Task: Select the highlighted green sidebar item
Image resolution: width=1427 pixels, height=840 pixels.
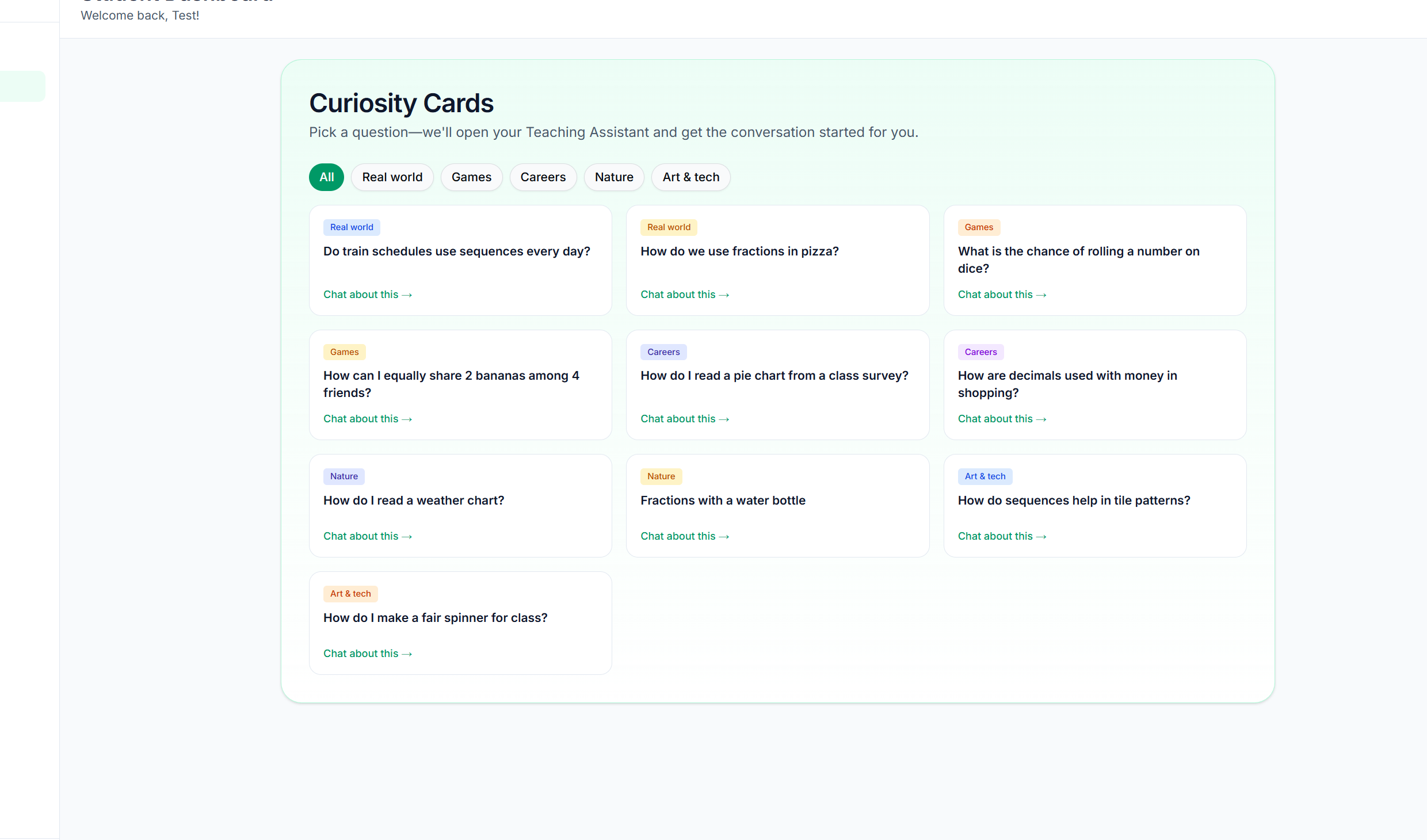Action: (x=22, y=86)
